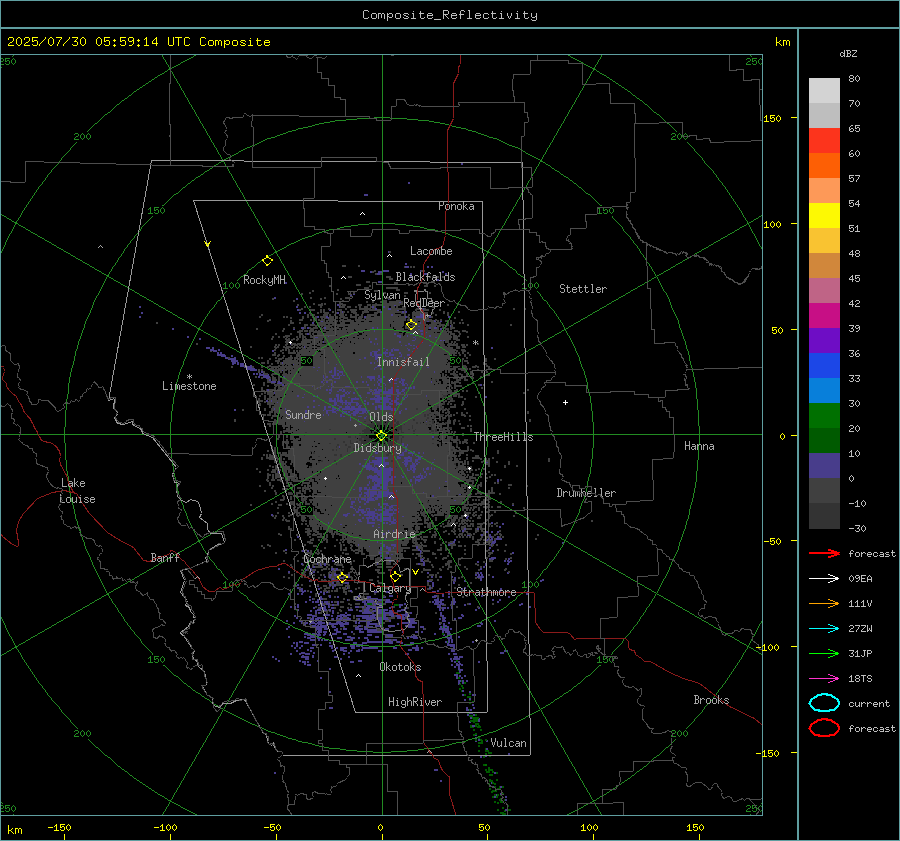
Task: Select the yellow 51-54 dBZ swatch
Action: pos(824,216)
